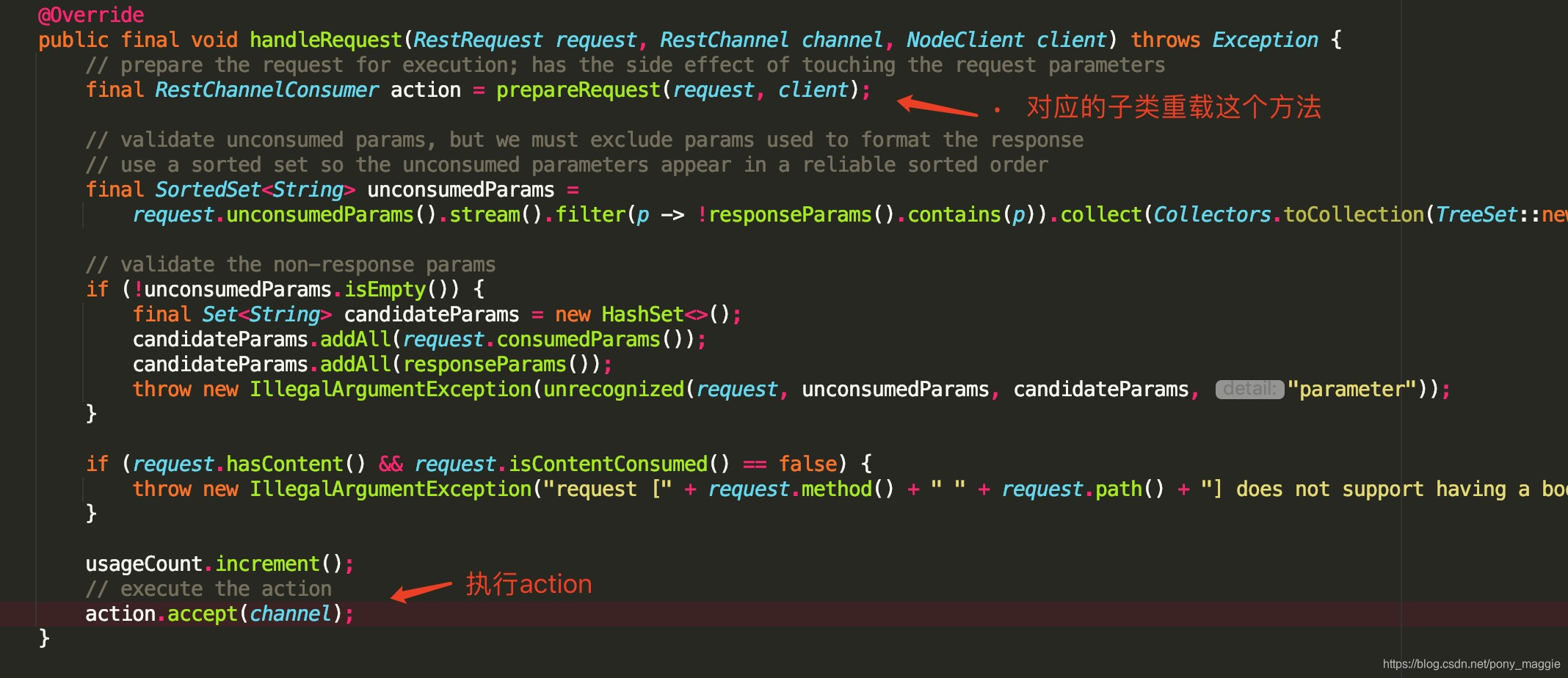The height and width of the screenshot is (678, 1568).
Task: Click request.method() in exception message
Action: click(x=802, y=489)
